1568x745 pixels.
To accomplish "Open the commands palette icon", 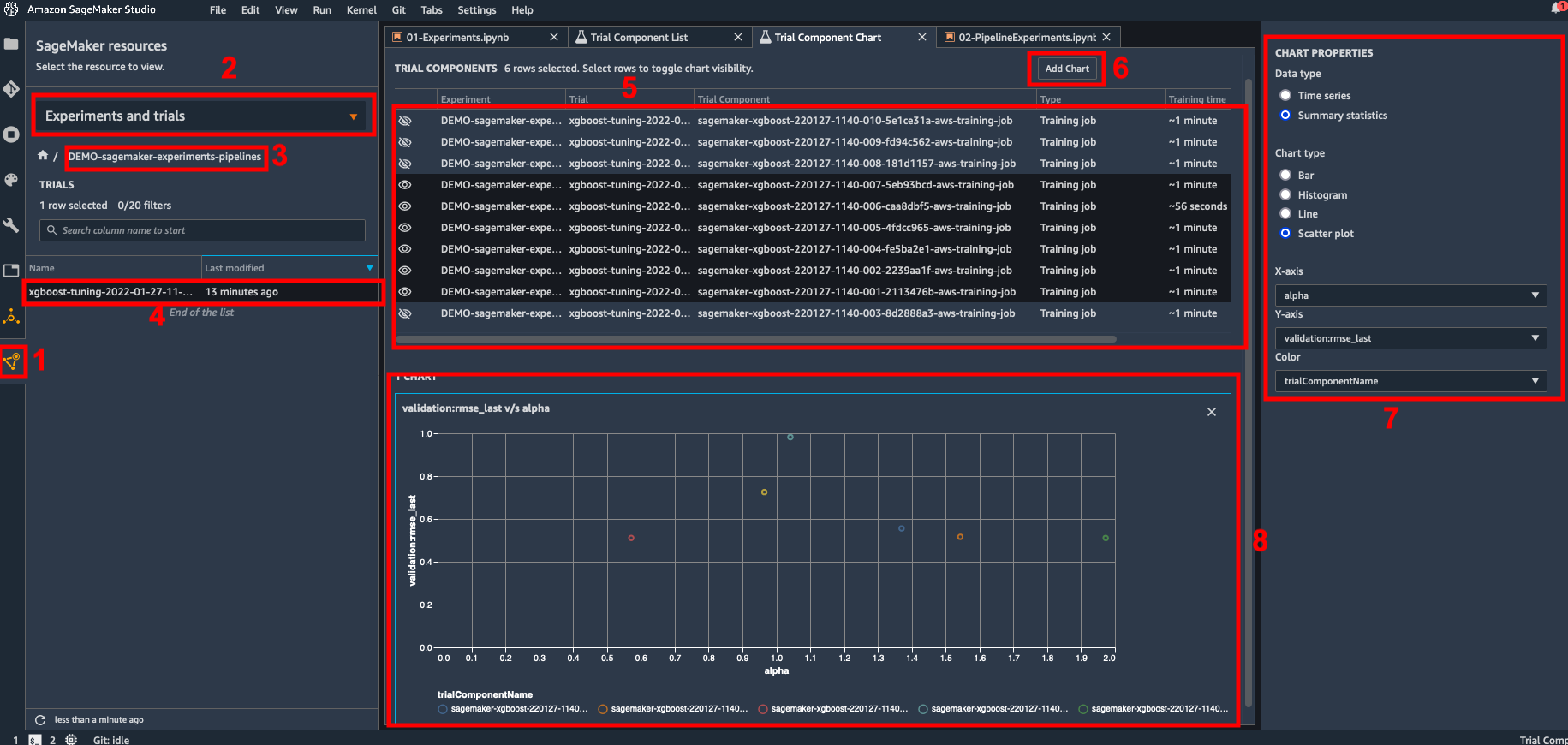I will (11, 180).
